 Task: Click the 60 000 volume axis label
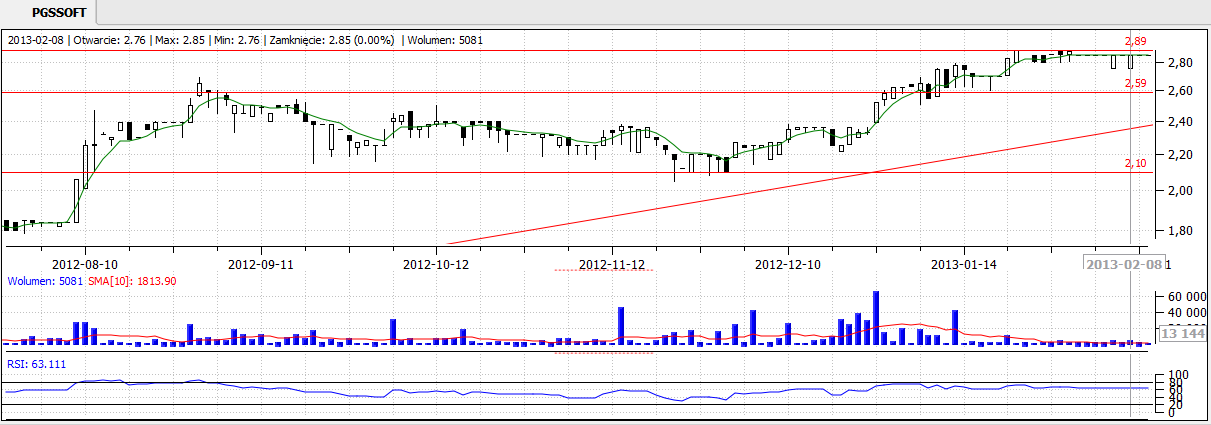coord(1183,297)
